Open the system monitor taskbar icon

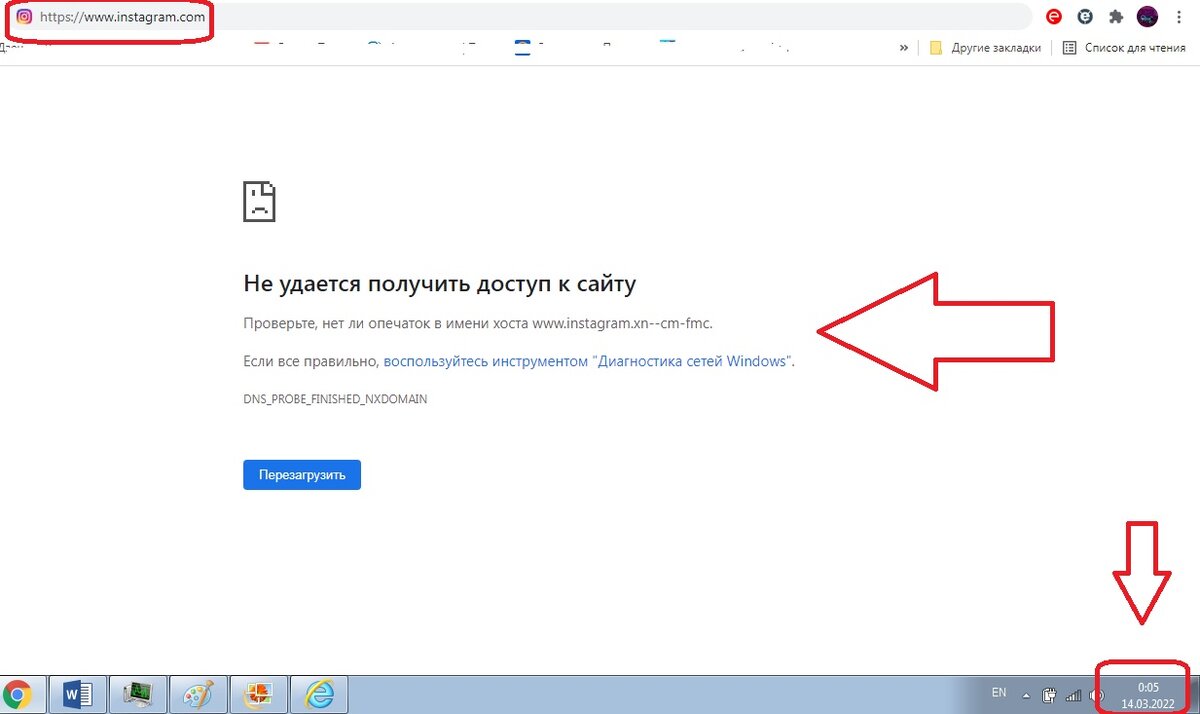tap(137, 693)
